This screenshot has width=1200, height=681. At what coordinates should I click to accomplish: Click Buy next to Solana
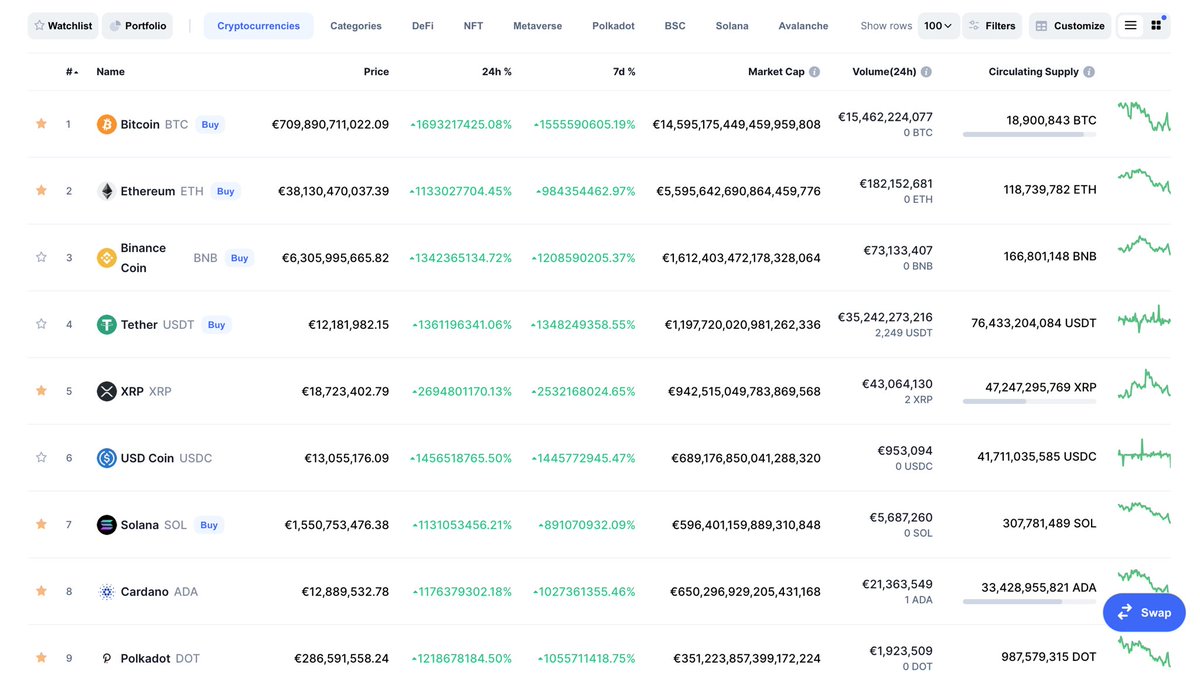pyautogui.click(x=208, y=525)
